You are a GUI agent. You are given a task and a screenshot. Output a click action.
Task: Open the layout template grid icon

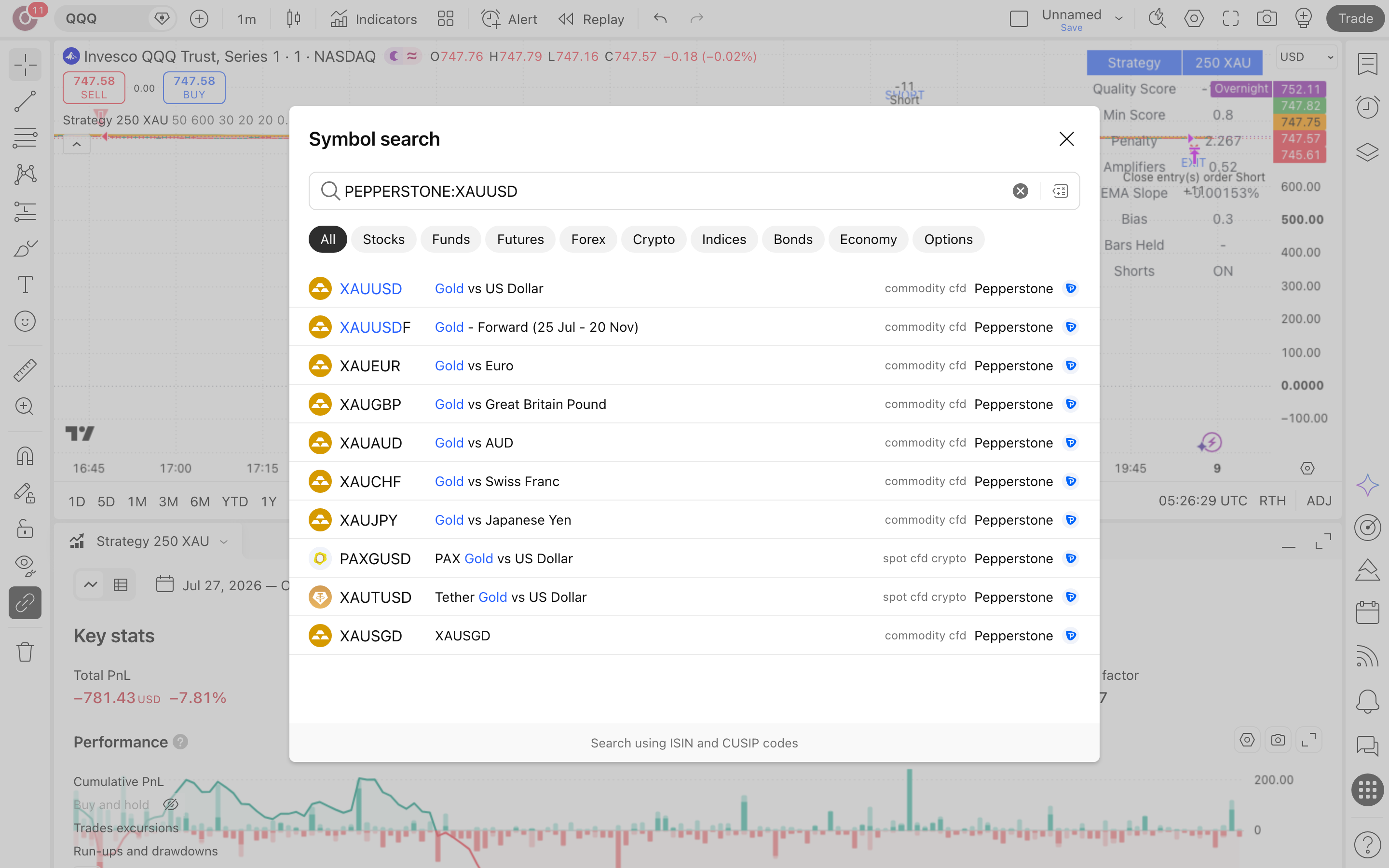pos(446,19)
